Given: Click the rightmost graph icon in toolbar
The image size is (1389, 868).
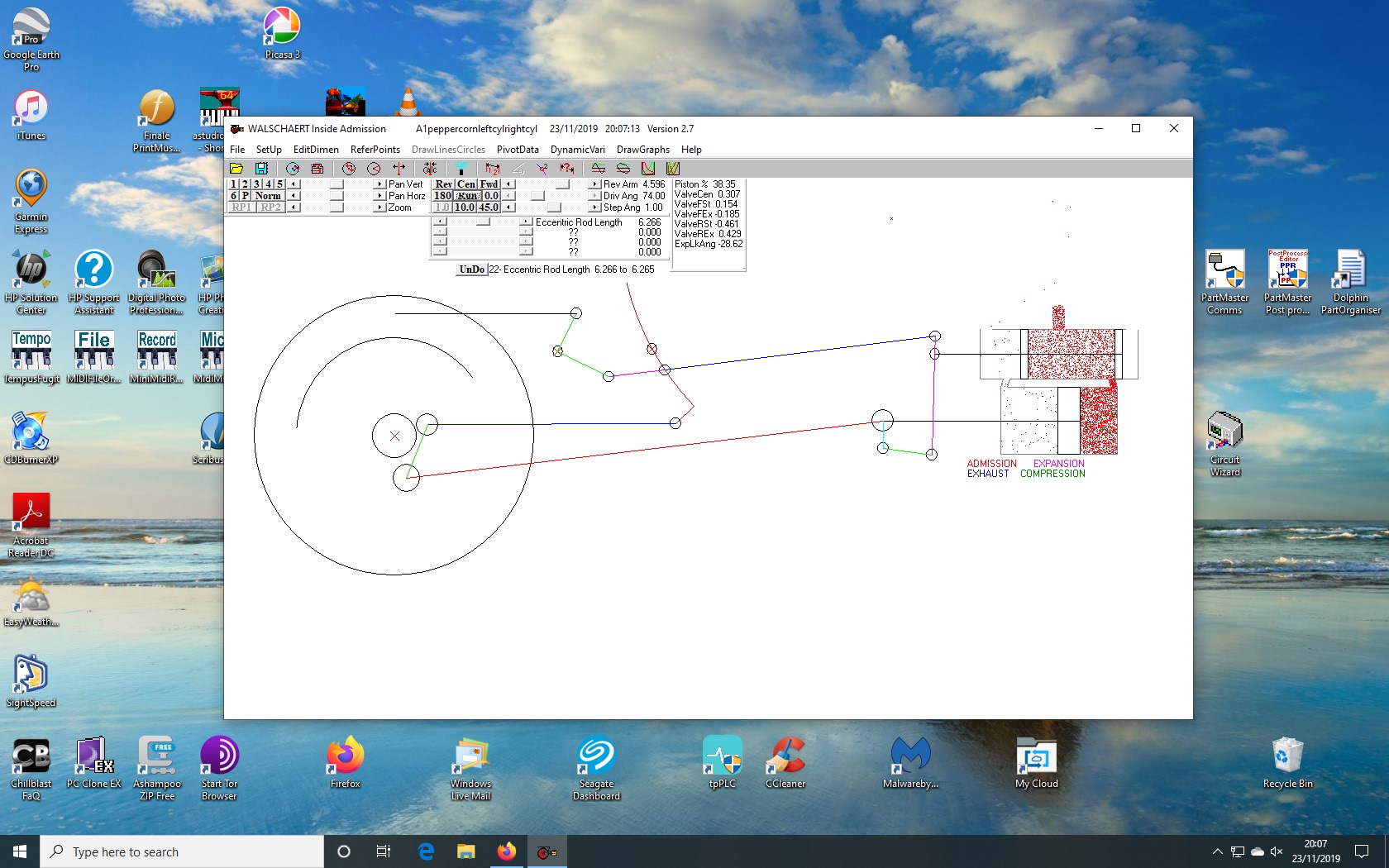Looking at the screenshot, I should point(673,169).
